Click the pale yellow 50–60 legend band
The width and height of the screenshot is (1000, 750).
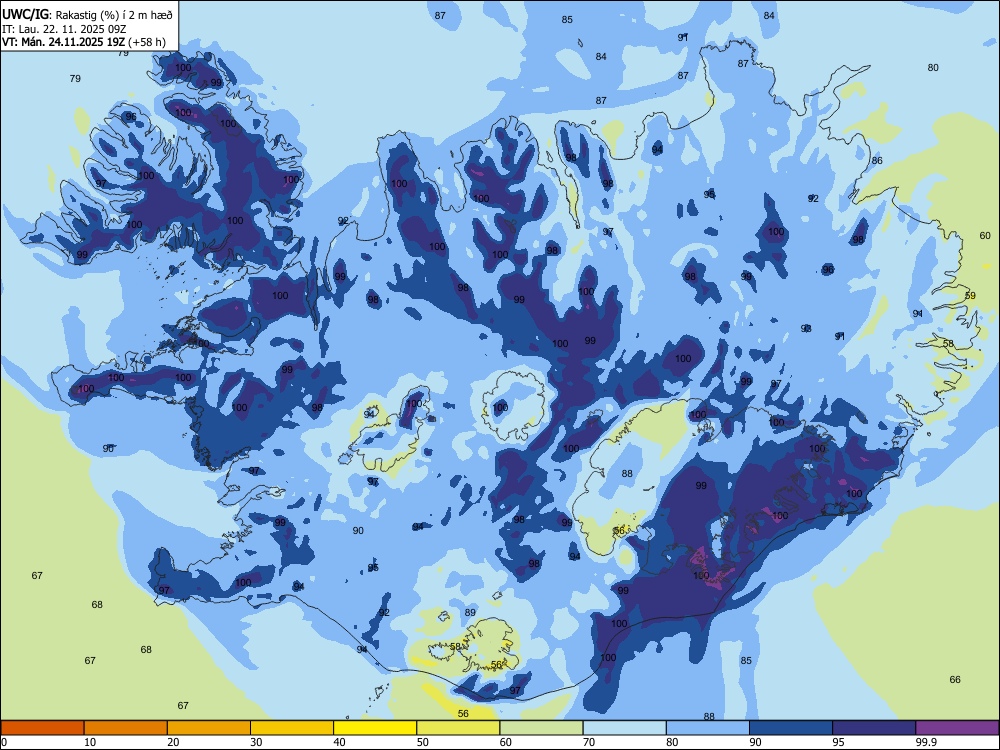(458, 728)
